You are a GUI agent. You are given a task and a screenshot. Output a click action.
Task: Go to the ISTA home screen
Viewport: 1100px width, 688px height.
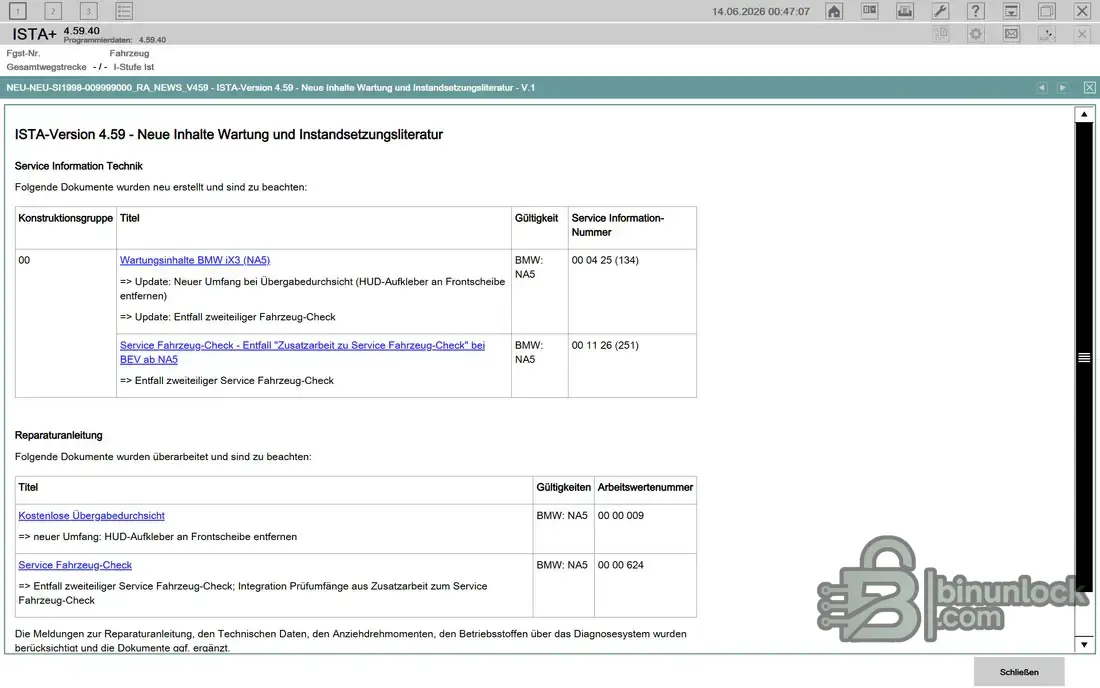pyautogui.click(x=834, y=11)
